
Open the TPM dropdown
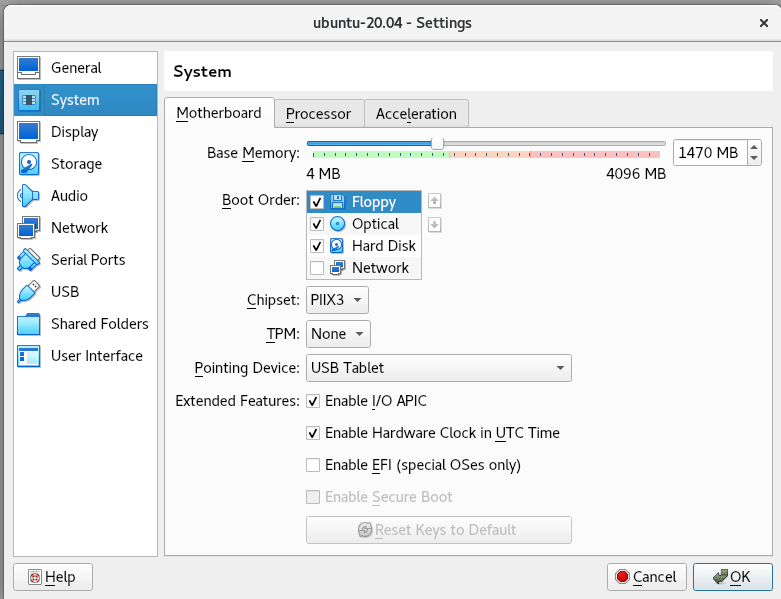tap(338, 334)
